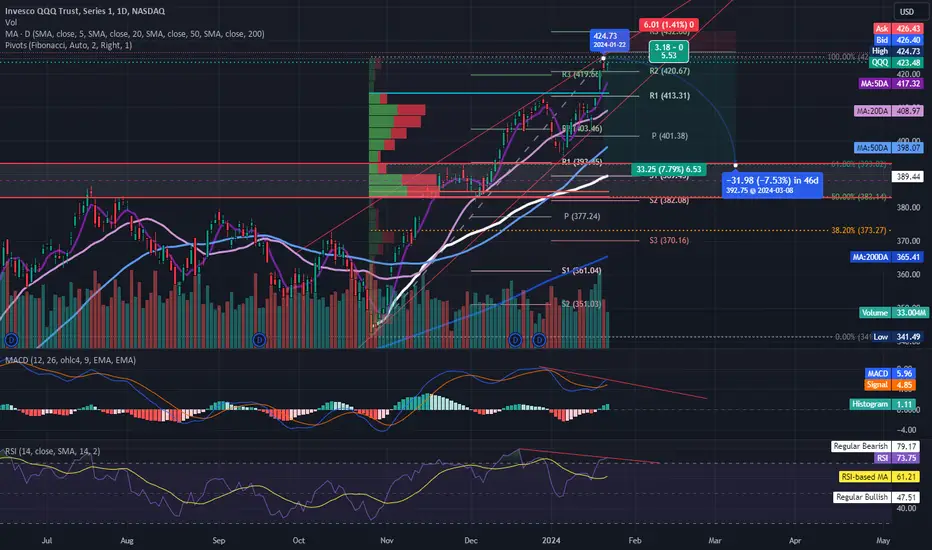932x550 pixels.
Task: Click the Apr date on time axis
Action: tap(795, 540)
